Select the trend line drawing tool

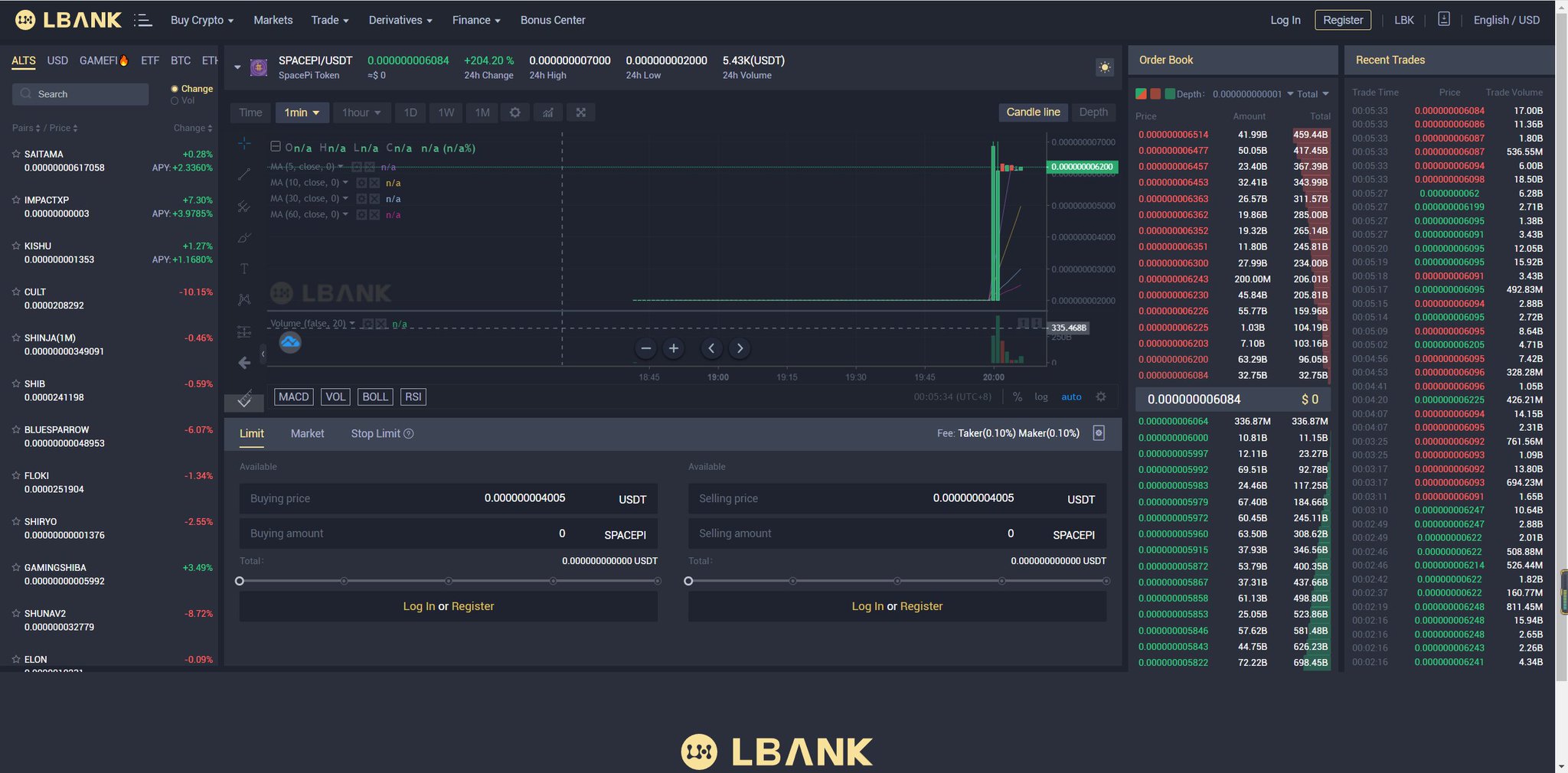point(243,174)
